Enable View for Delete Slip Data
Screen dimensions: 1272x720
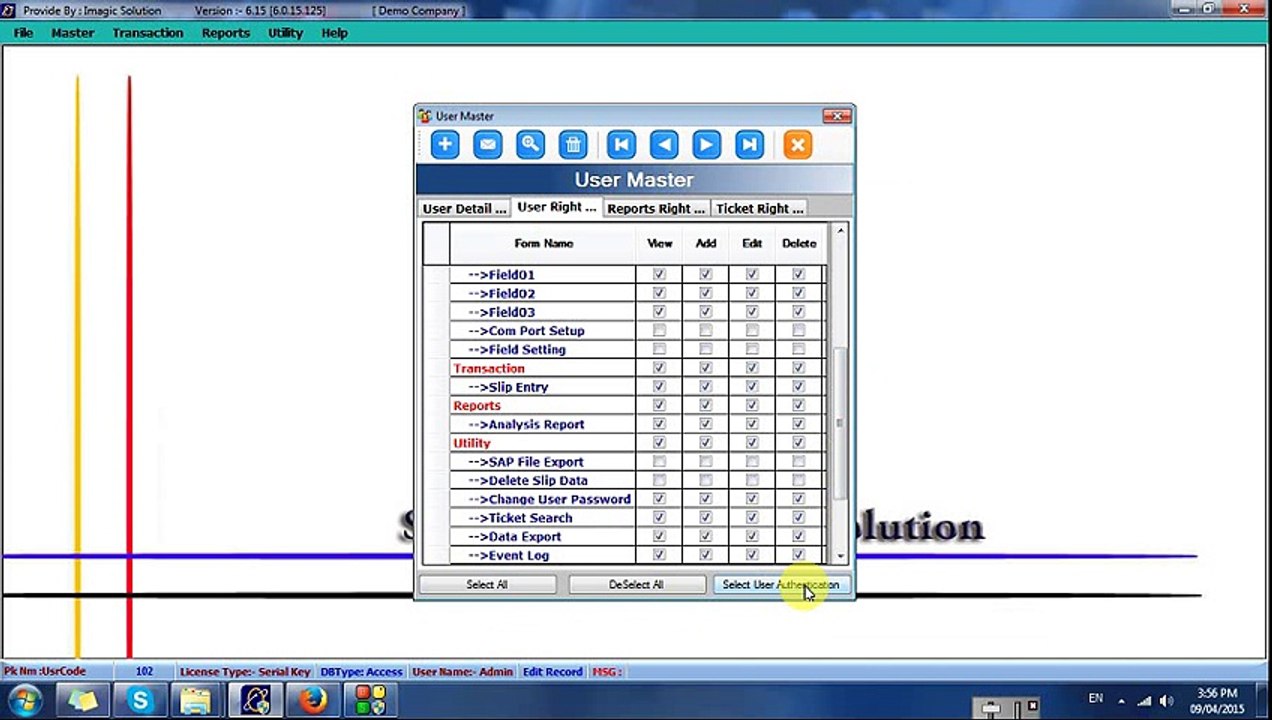coord(659,480)
